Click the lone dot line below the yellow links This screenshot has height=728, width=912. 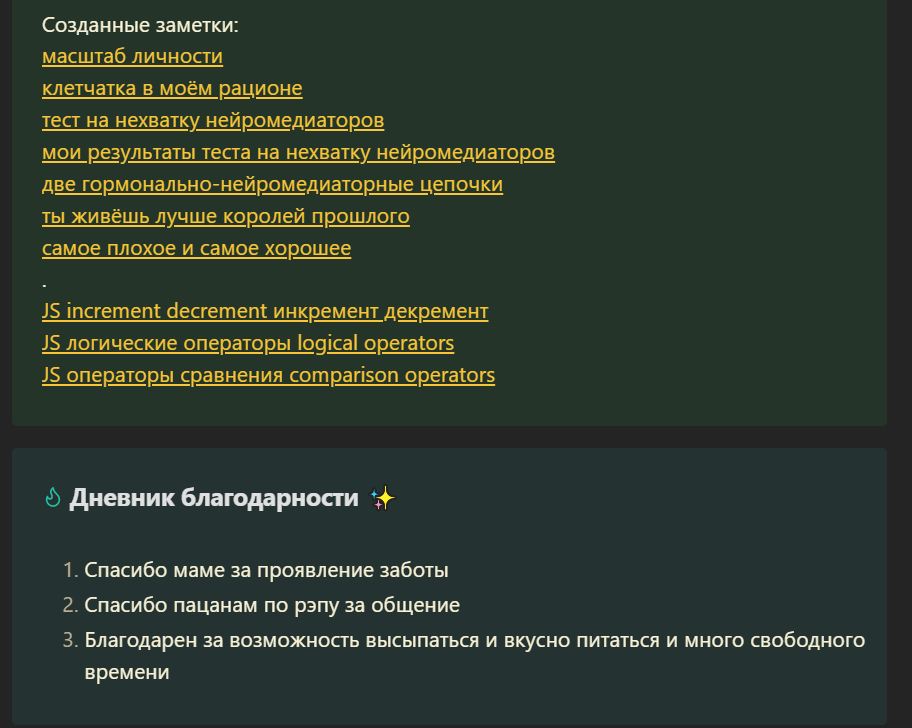[44, 285]
